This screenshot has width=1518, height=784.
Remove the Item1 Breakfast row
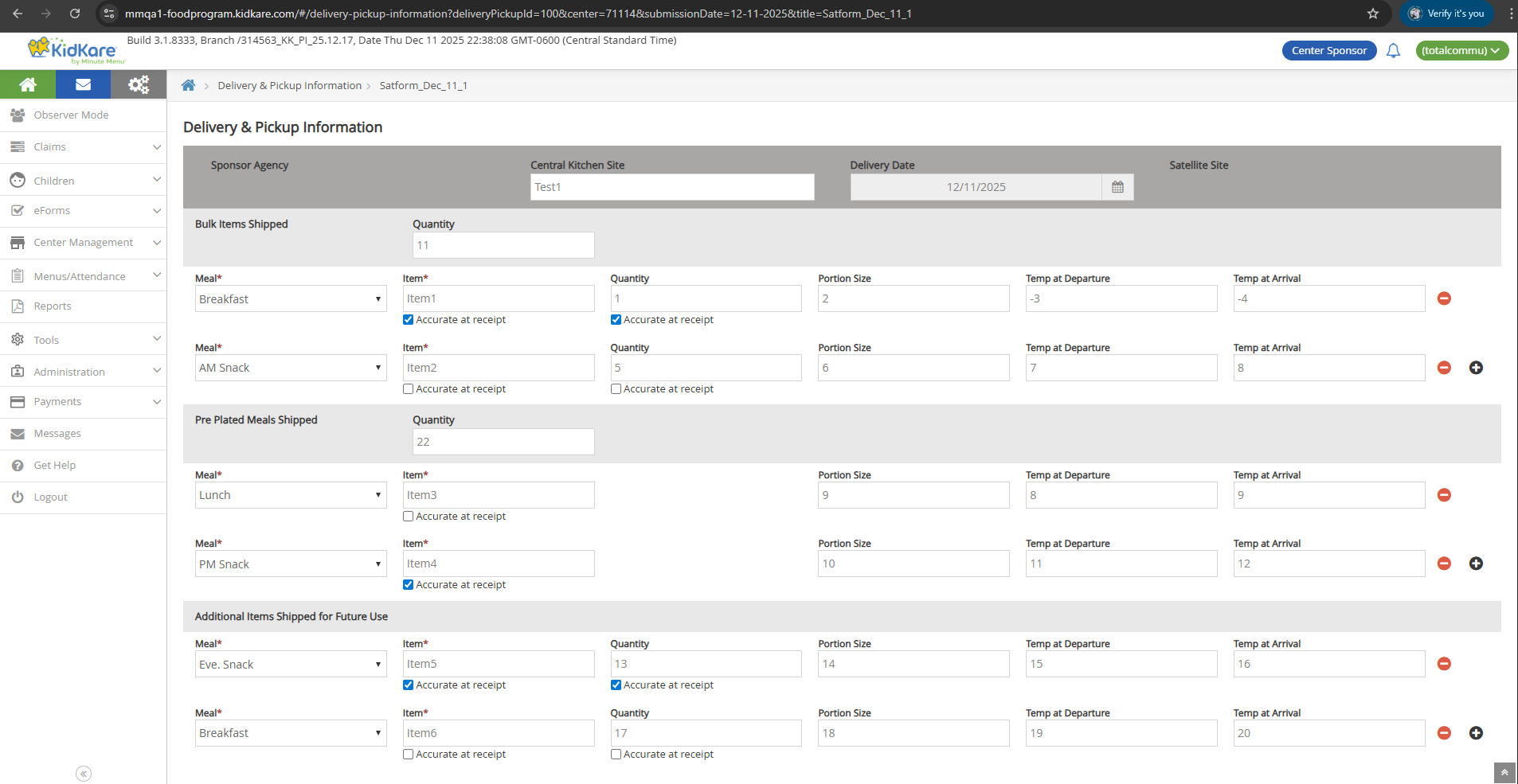click(1444, 298)
